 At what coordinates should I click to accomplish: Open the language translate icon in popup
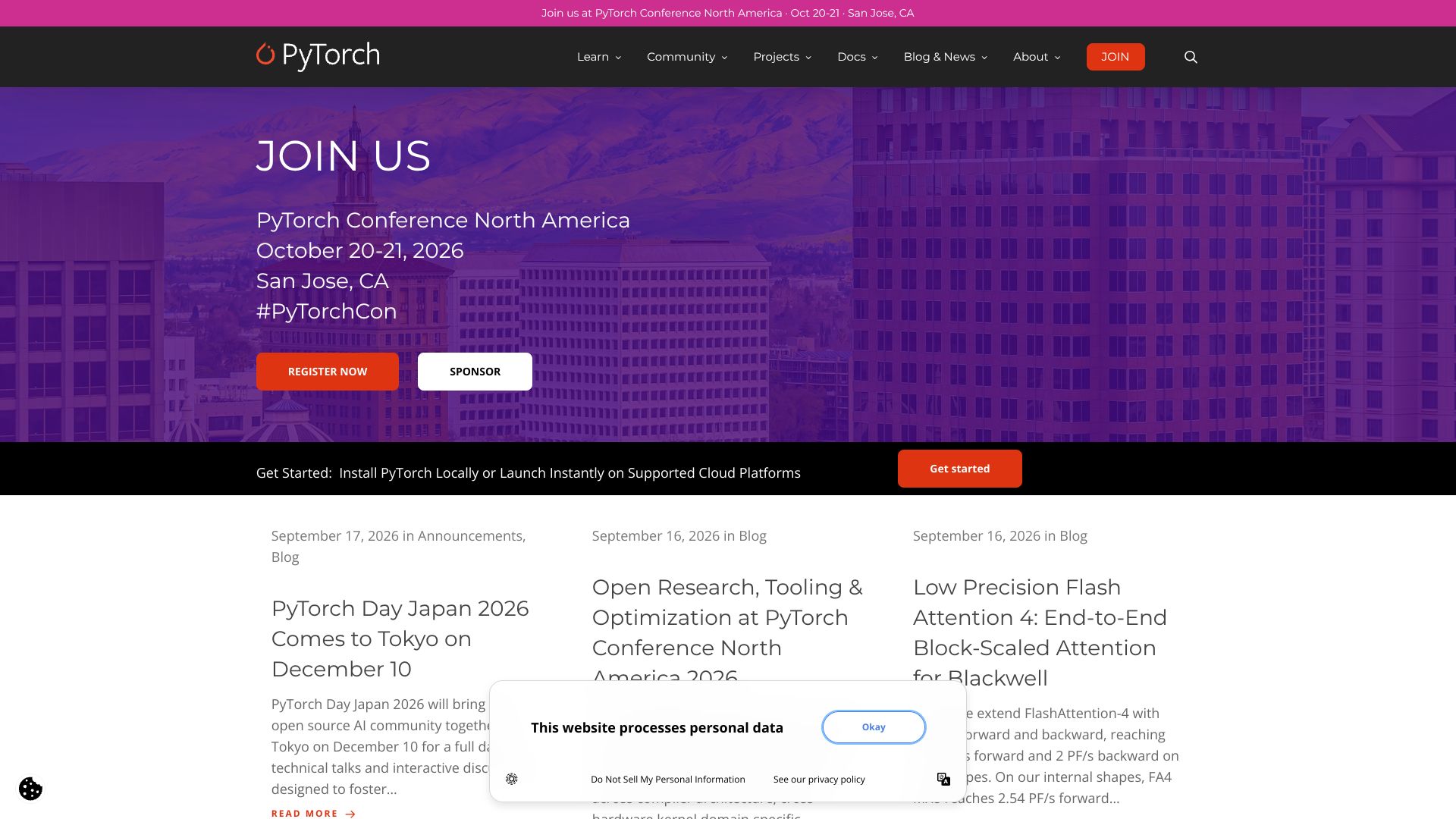coord(943,779)
